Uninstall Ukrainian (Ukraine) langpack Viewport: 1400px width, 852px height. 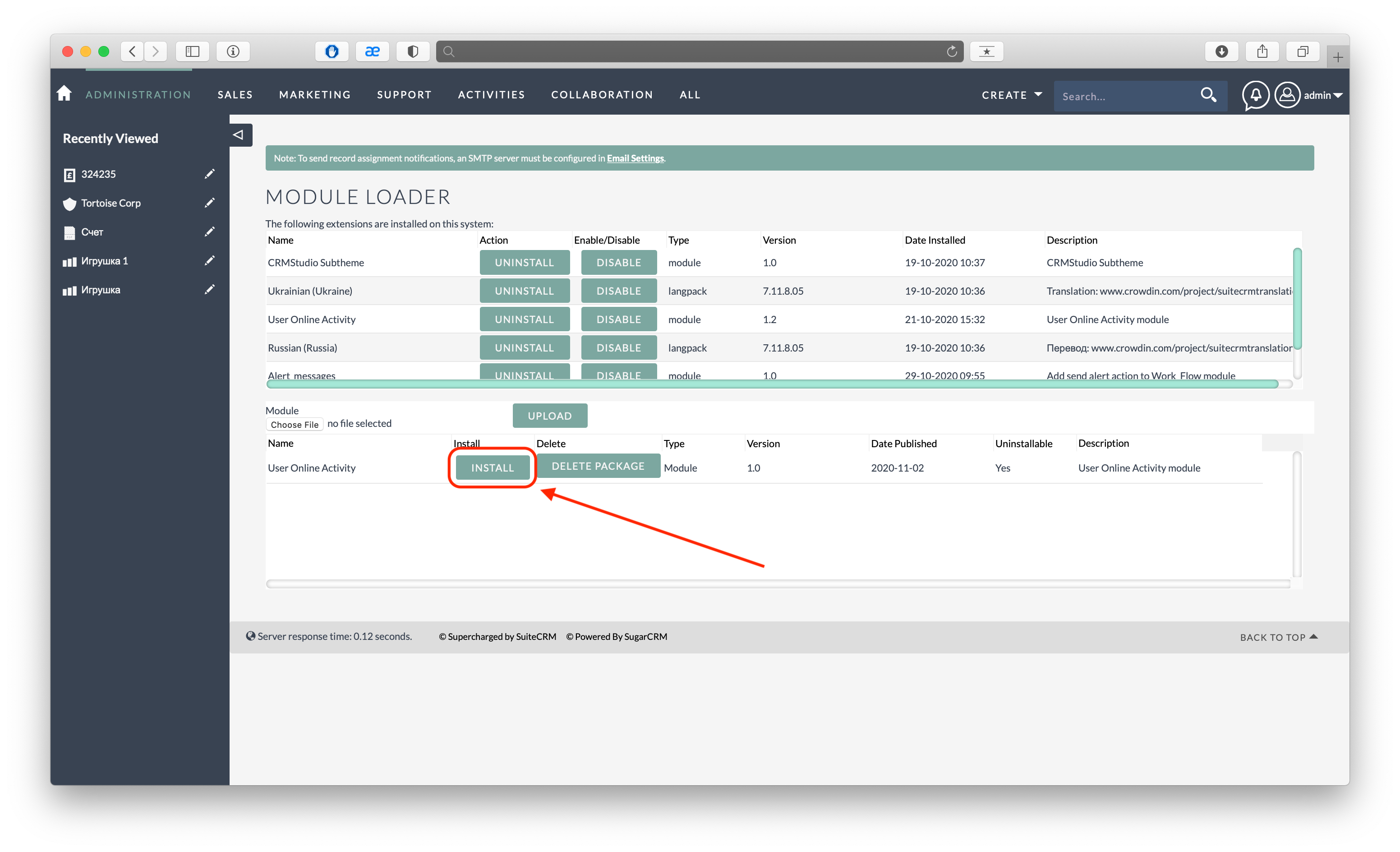click(x=524, y=291)
